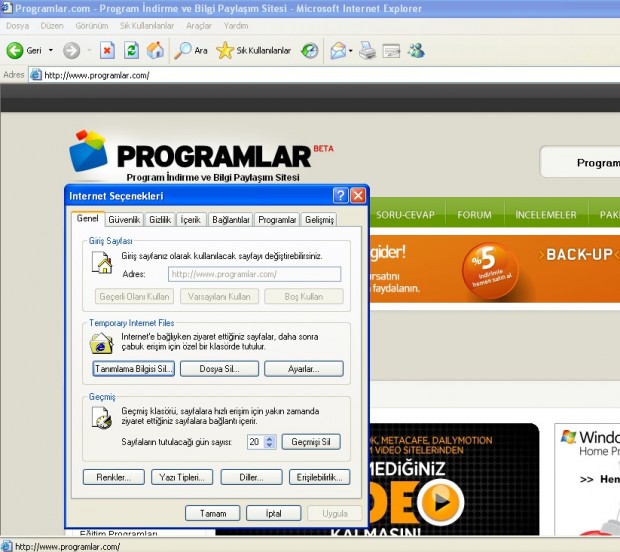Click the day count field showing 20
The height and width of the screenshot is (552, 620).
(255, 442)
